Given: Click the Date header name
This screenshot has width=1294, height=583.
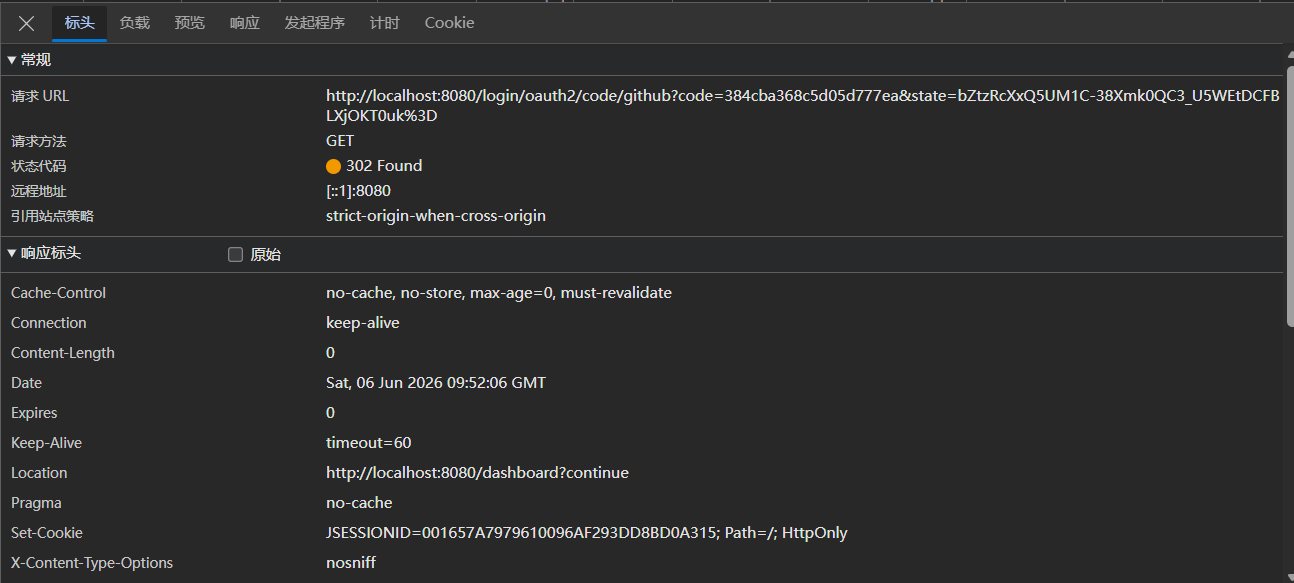Looking at the screenshot, I should tap(27, 383).
